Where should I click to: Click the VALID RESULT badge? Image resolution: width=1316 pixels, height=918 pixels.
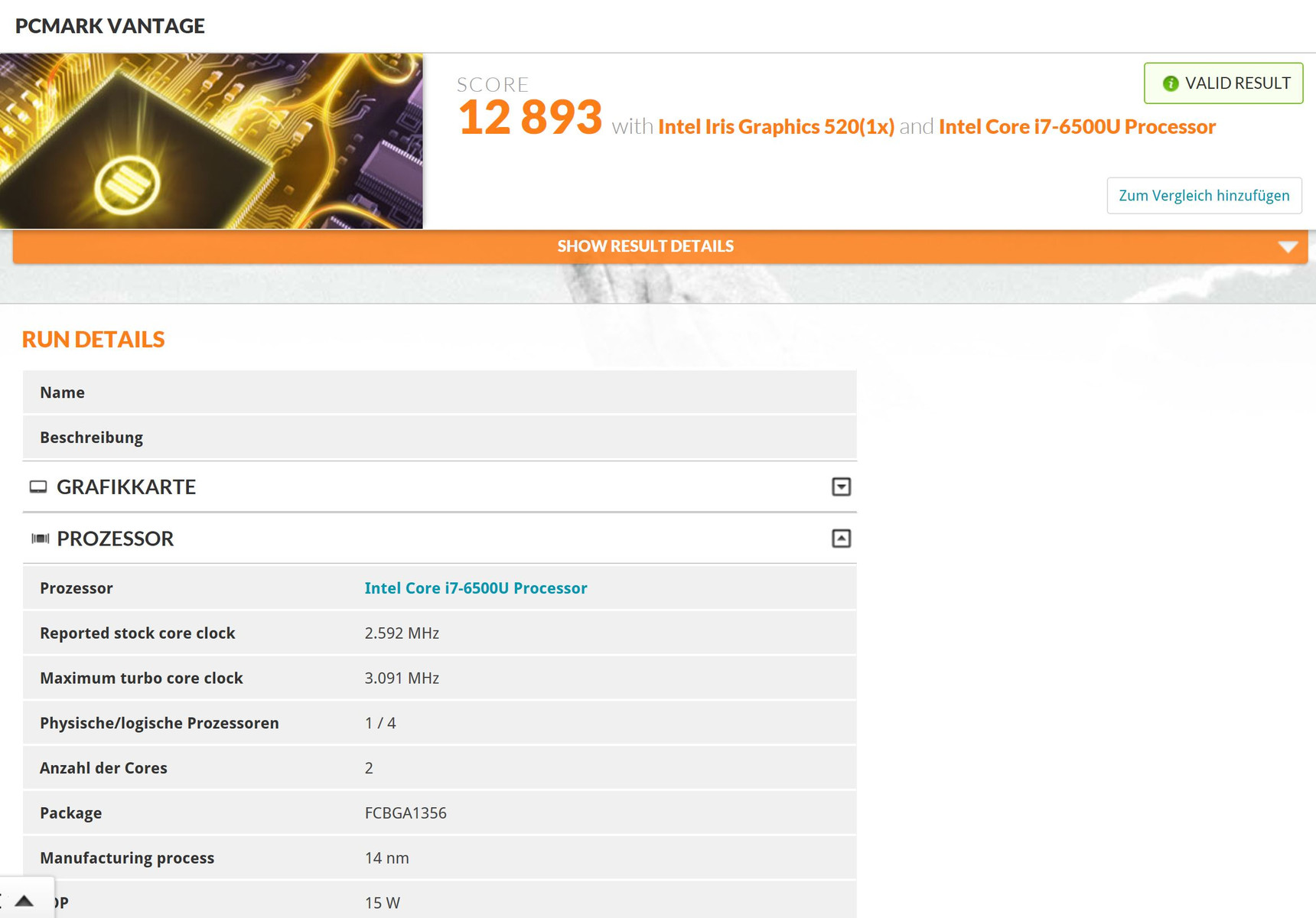coord(1223,83)
